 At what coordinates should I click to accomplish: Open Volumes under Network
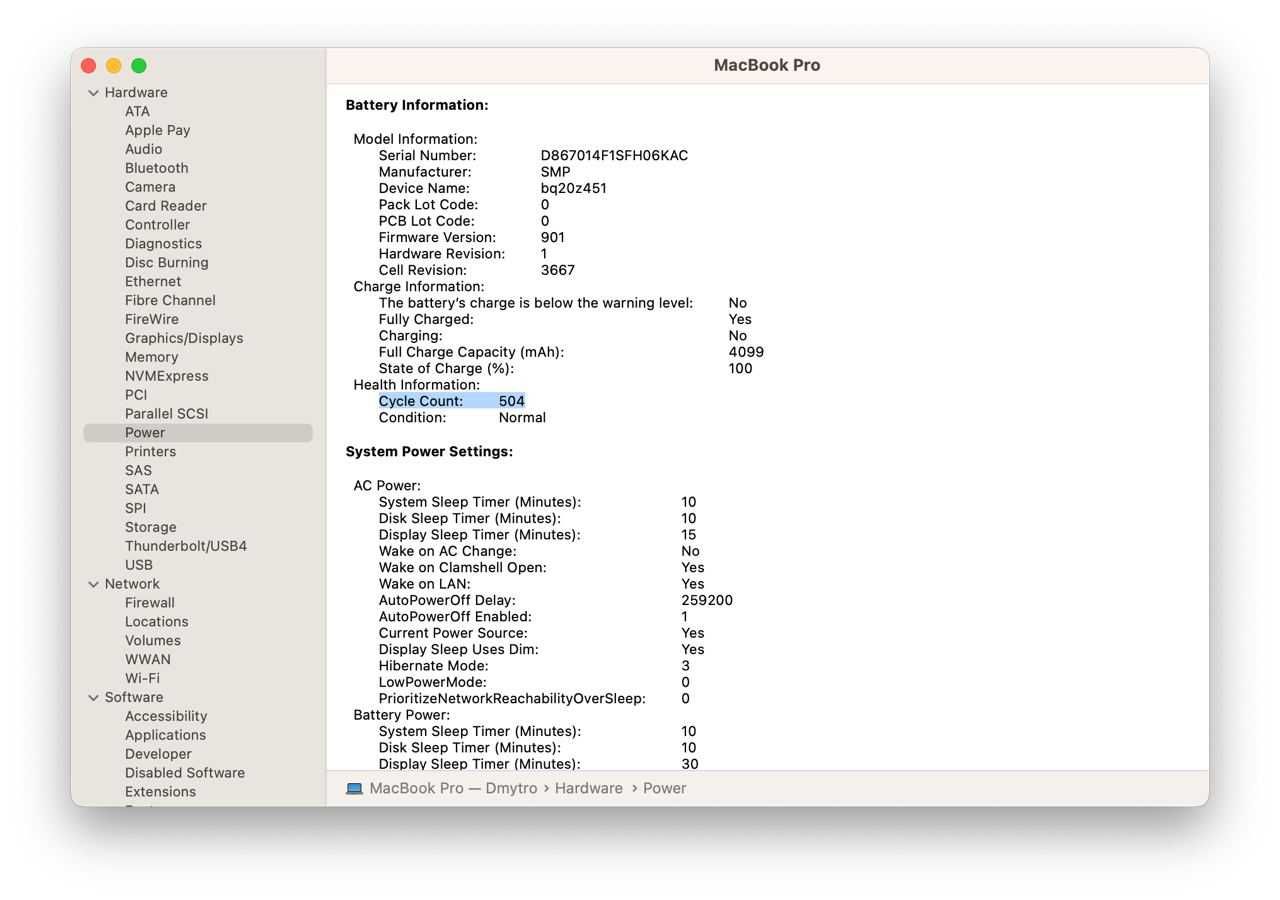point(152,641)
